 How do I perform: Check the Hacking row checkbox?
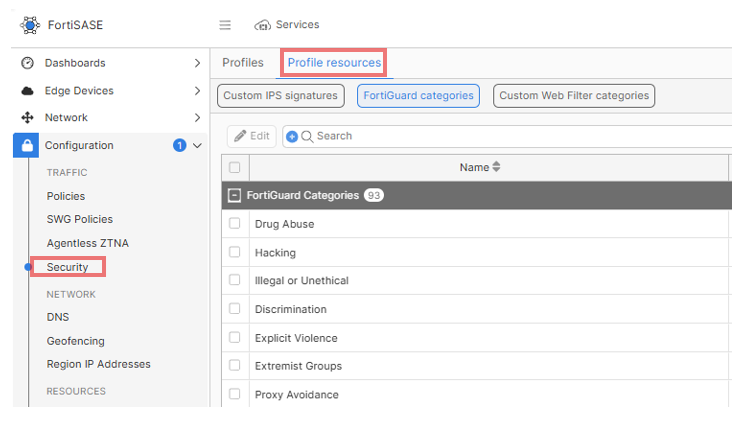235,252
